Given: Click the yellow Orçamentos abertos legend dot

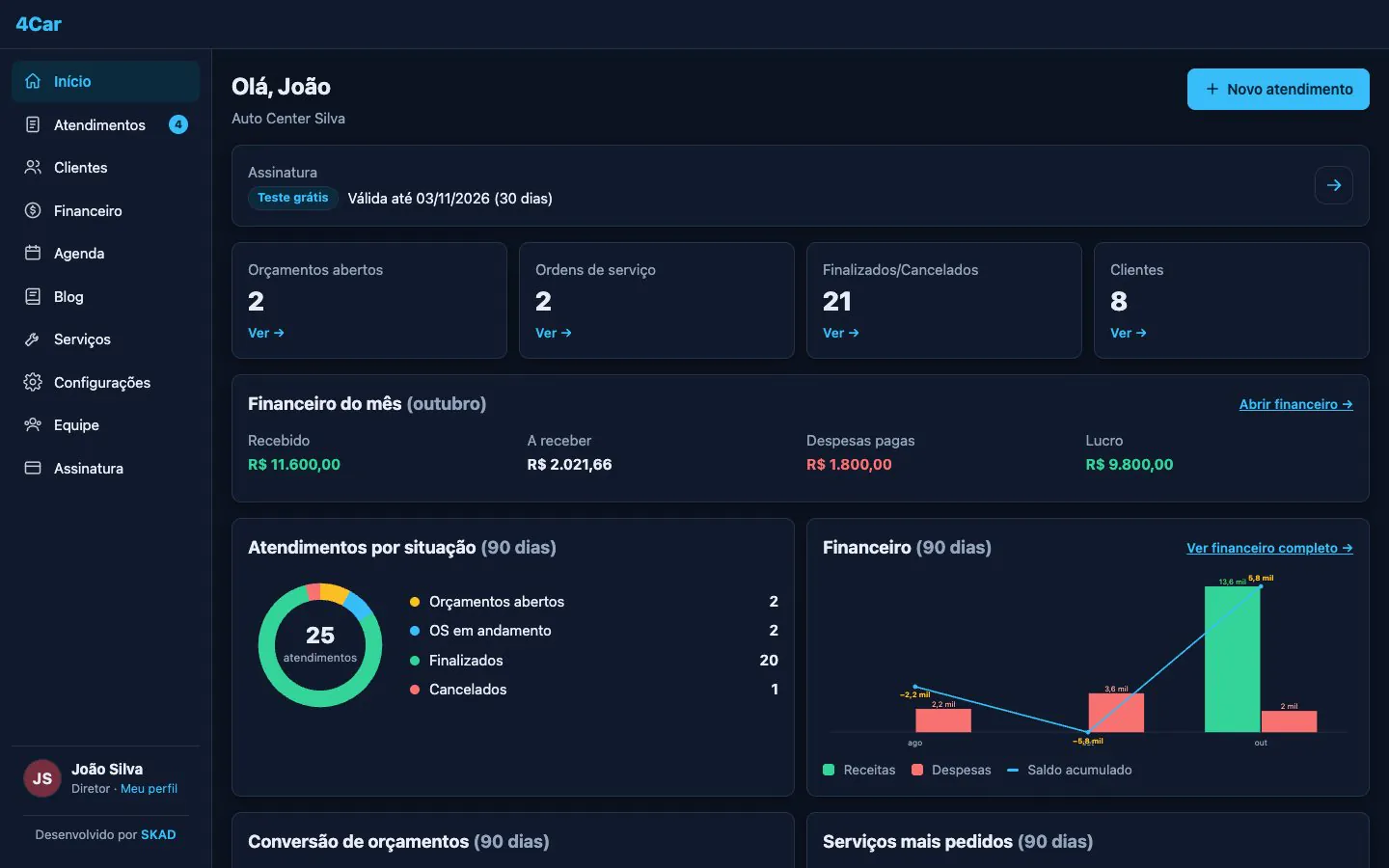Looking at the screenshot, I should coord(415,602).
